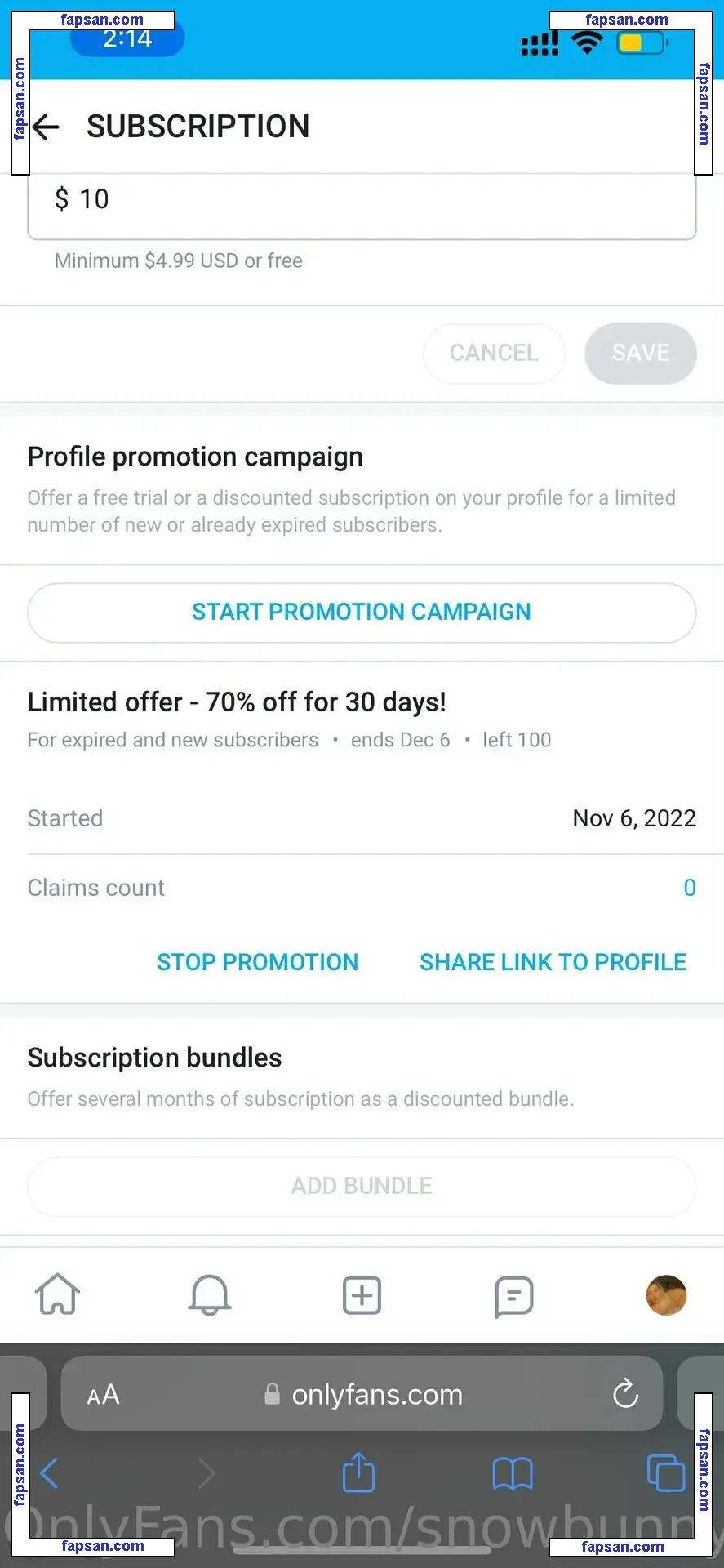
Task: Show Safari open tabs
Action: [665, 1473]
